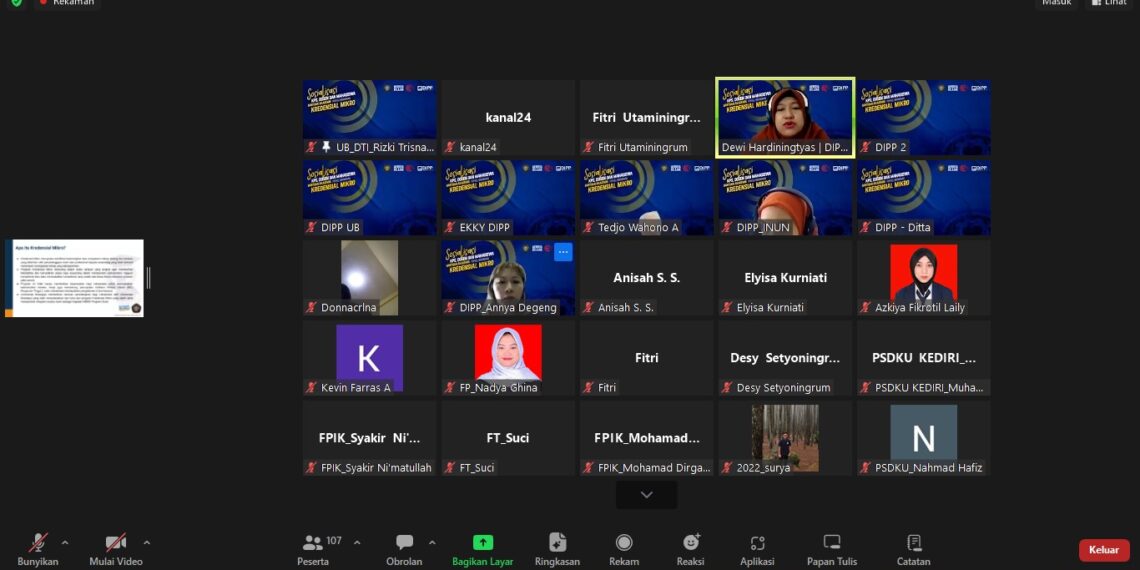Screen dimensions: 1140x570
Task: Start camera with Mulai Video button
Action: 116,543
